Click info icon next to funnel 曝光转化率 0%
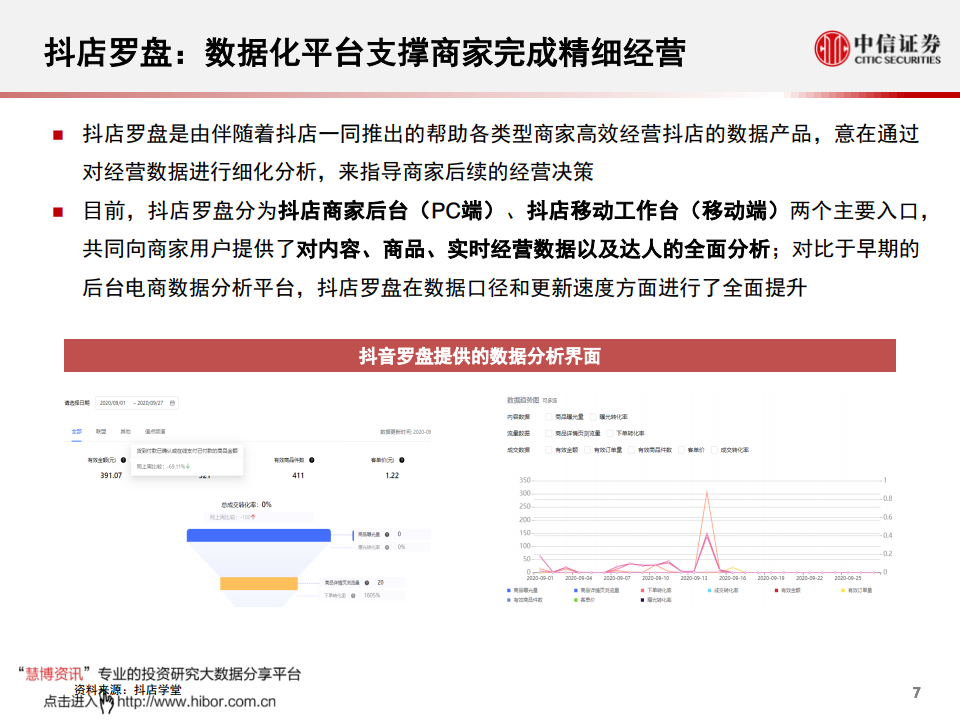Viewport: 960px width, 720px height. pyautogui.click(x=387, y=547)
